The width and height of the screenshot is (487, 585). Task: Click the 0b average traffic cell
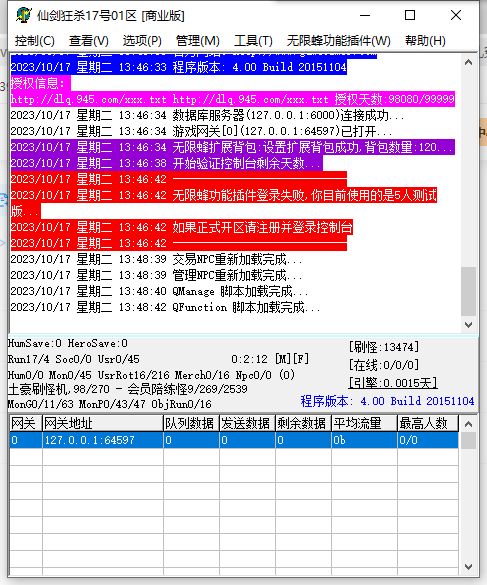point(364,440)
